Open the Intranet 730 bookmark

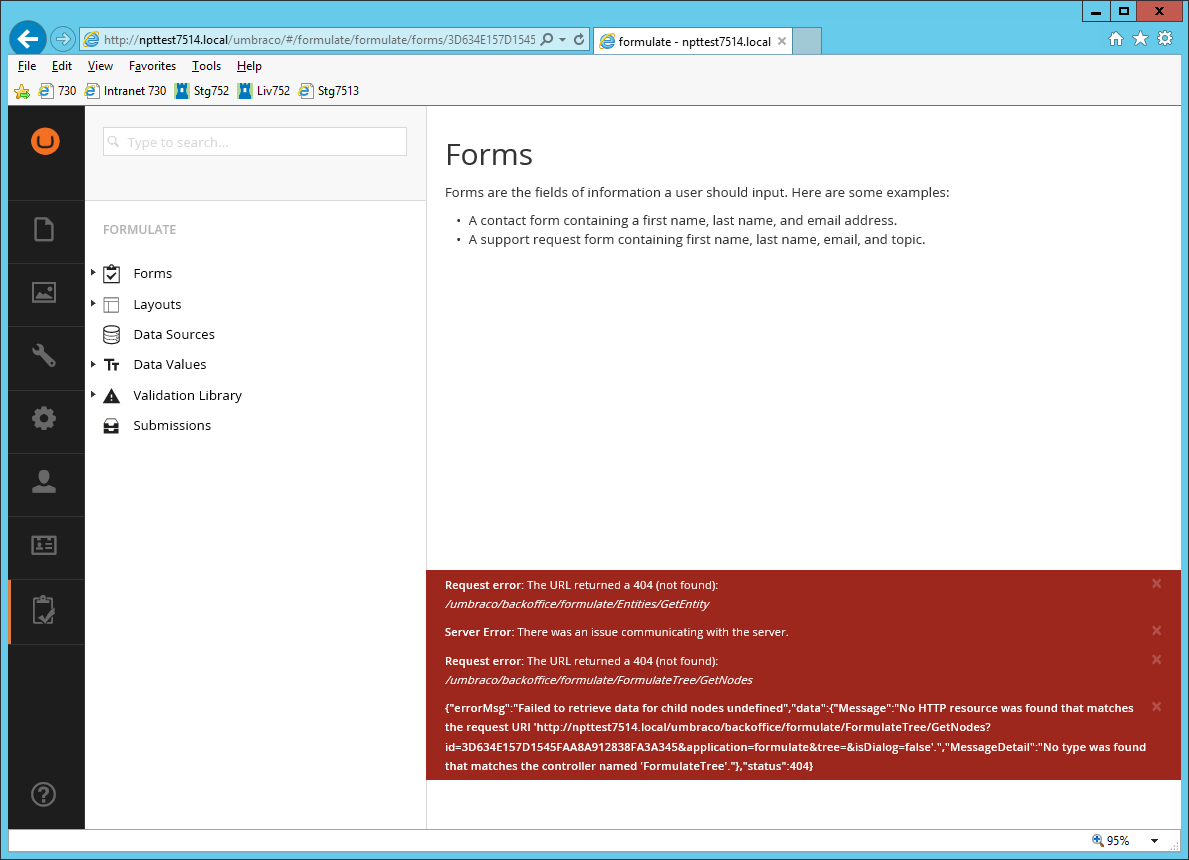[126, 91]
